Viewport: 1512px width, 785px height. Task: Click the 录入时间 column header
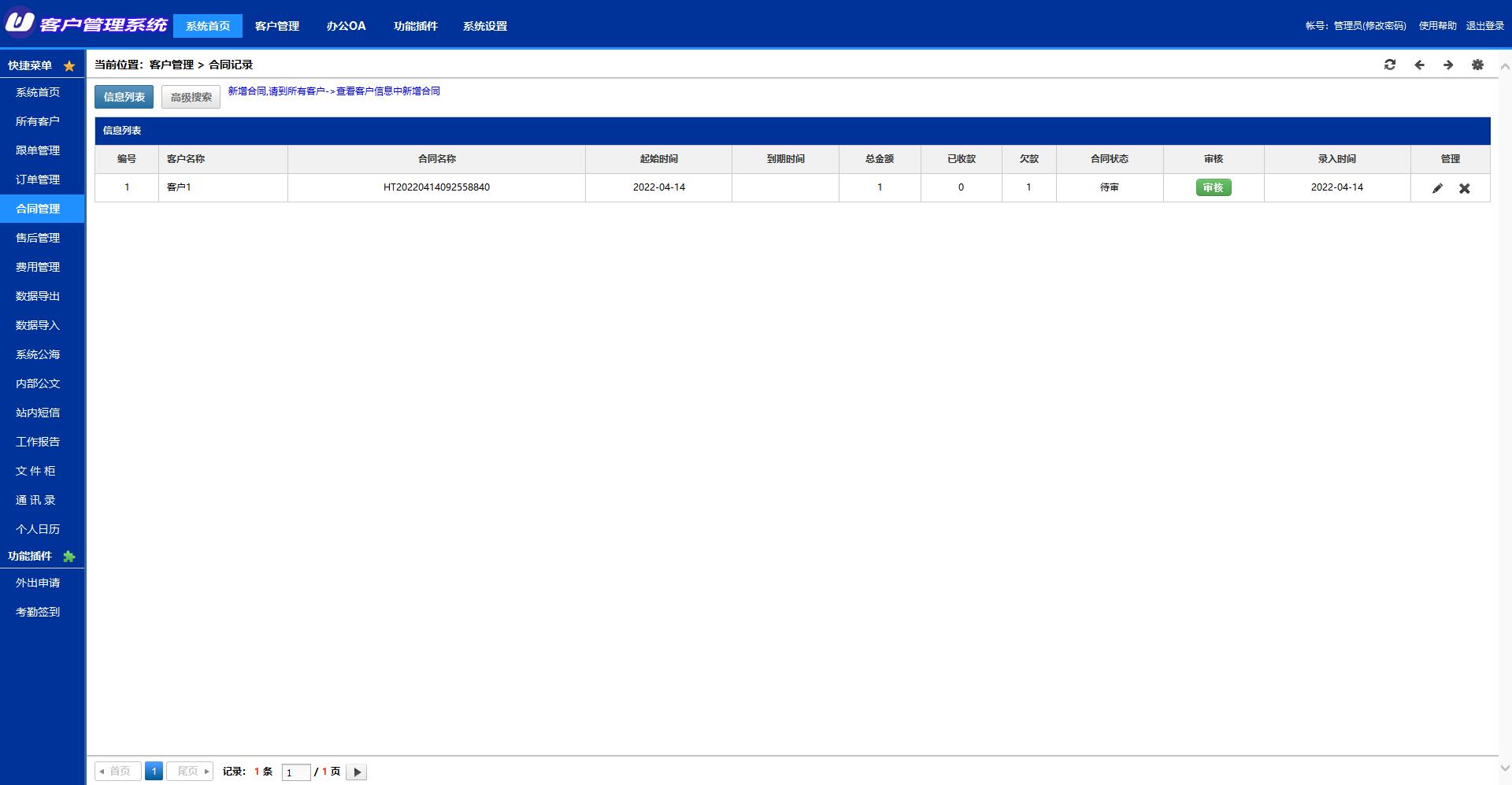coord(1337,159)
